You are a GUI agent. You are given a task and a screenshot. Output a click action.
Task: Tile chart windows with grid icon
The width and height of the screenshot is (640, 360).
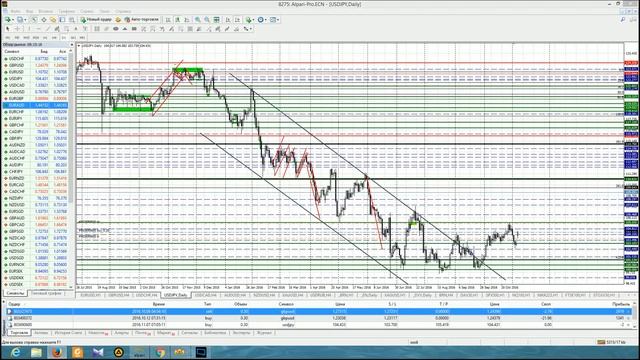click(216, 20)
